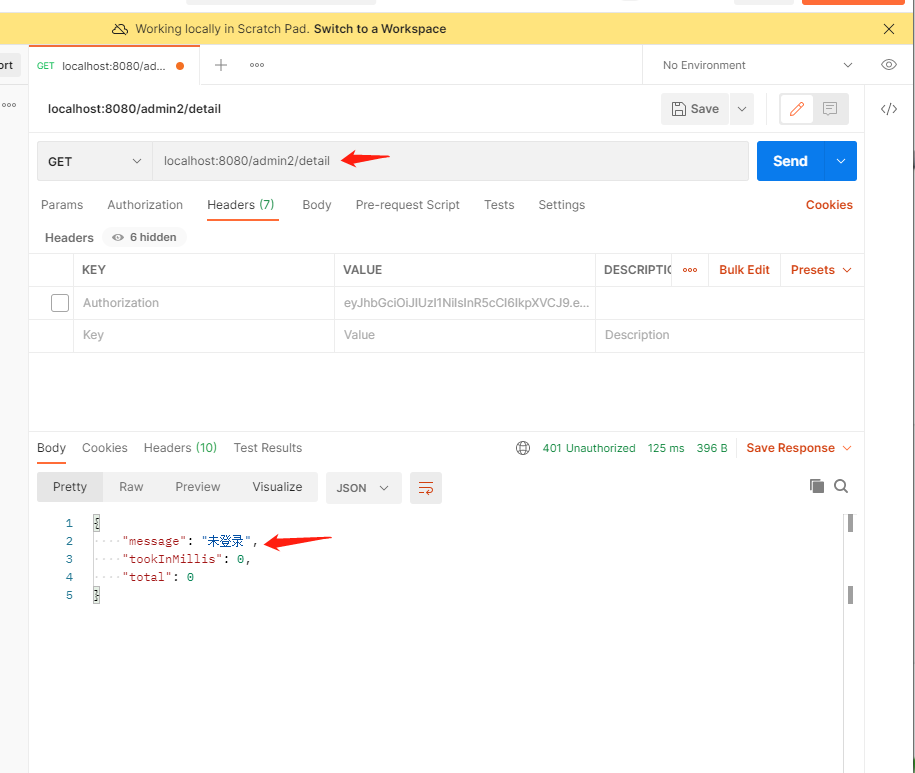
Task: Click the 396 B response size
Action: click(712, 448)
